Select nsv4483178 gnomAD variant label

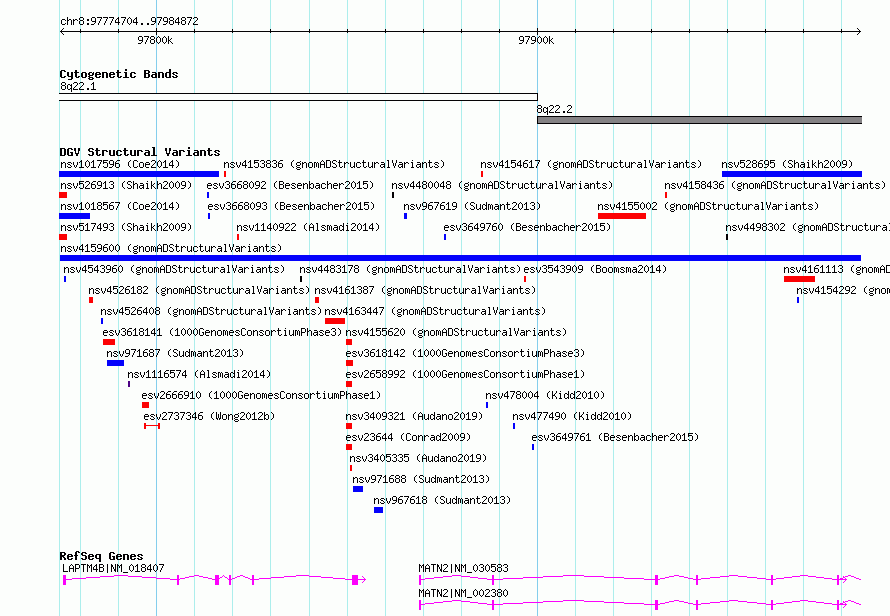click(410, 269)
